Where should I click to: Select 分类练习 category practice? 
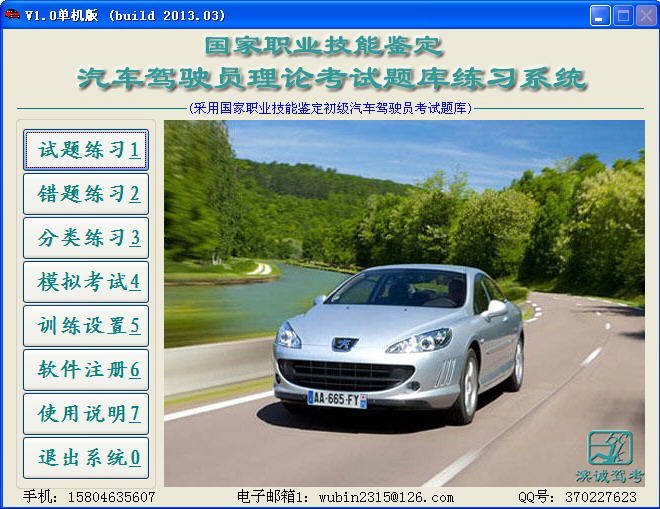87,238
